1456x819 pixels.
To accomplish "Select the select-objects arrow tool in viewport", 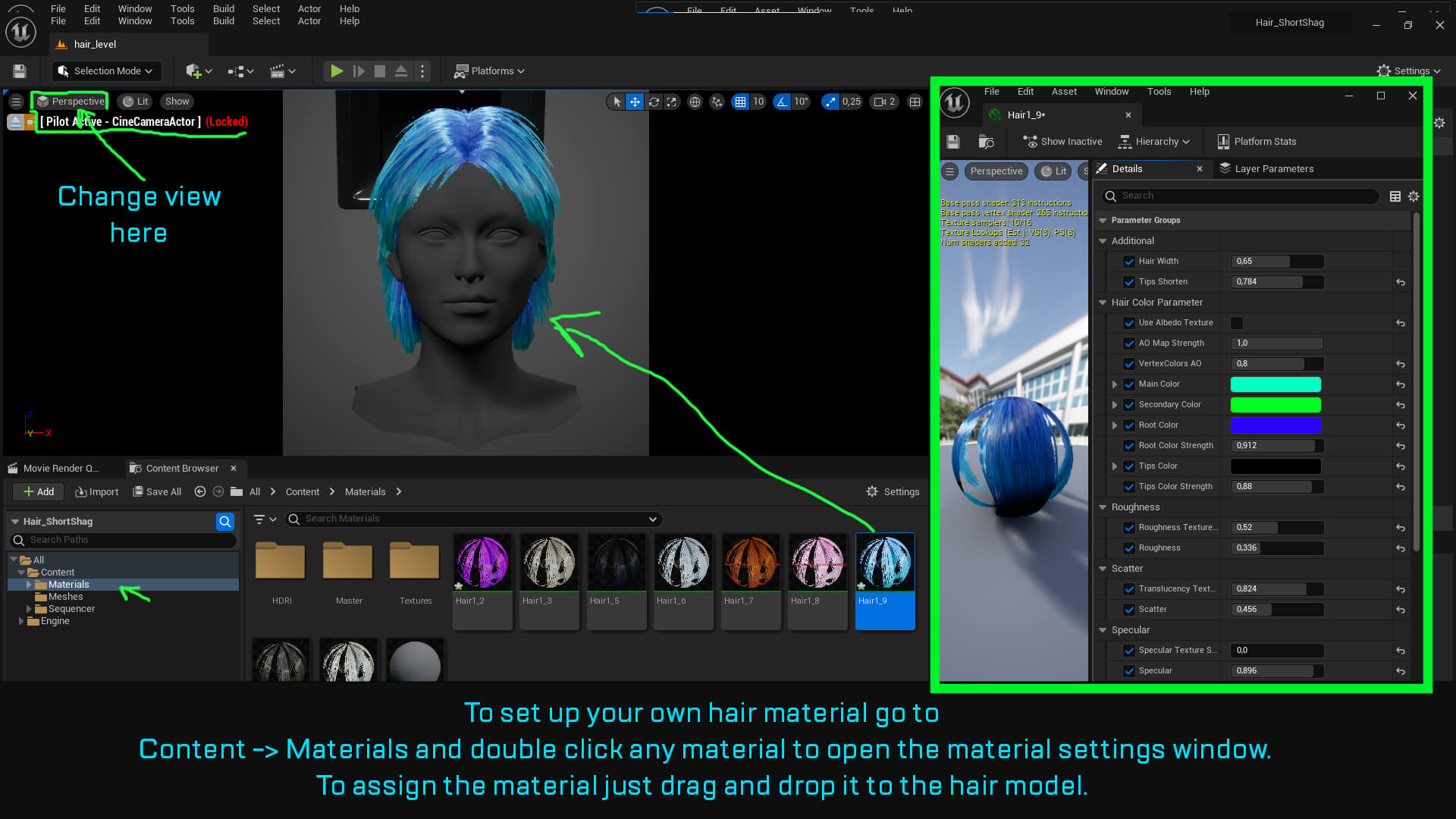I will point(617,102).
